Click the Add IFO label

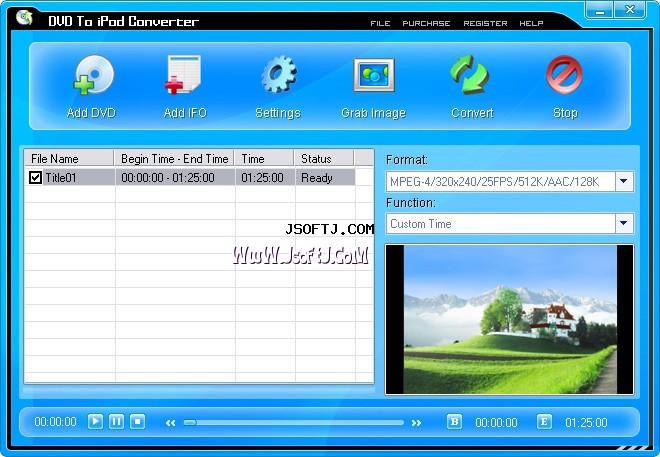pyautogui.click(x=185, y=113)
